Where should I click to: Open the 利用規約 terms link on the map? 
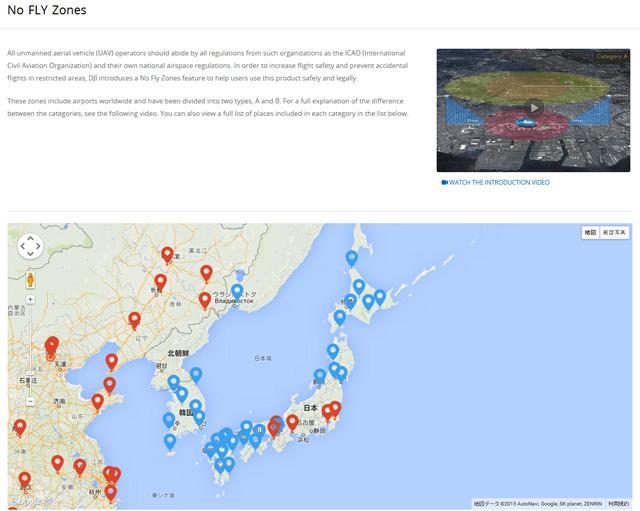618,504
